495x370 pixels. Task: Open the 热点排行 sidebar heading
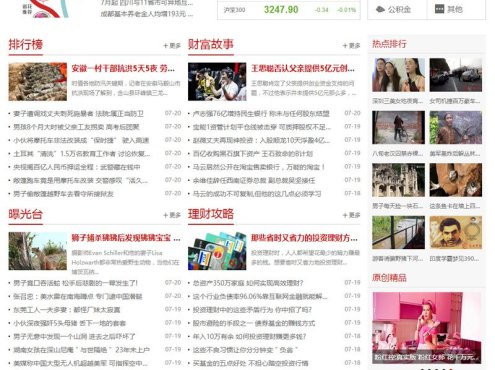coord(389,44)
